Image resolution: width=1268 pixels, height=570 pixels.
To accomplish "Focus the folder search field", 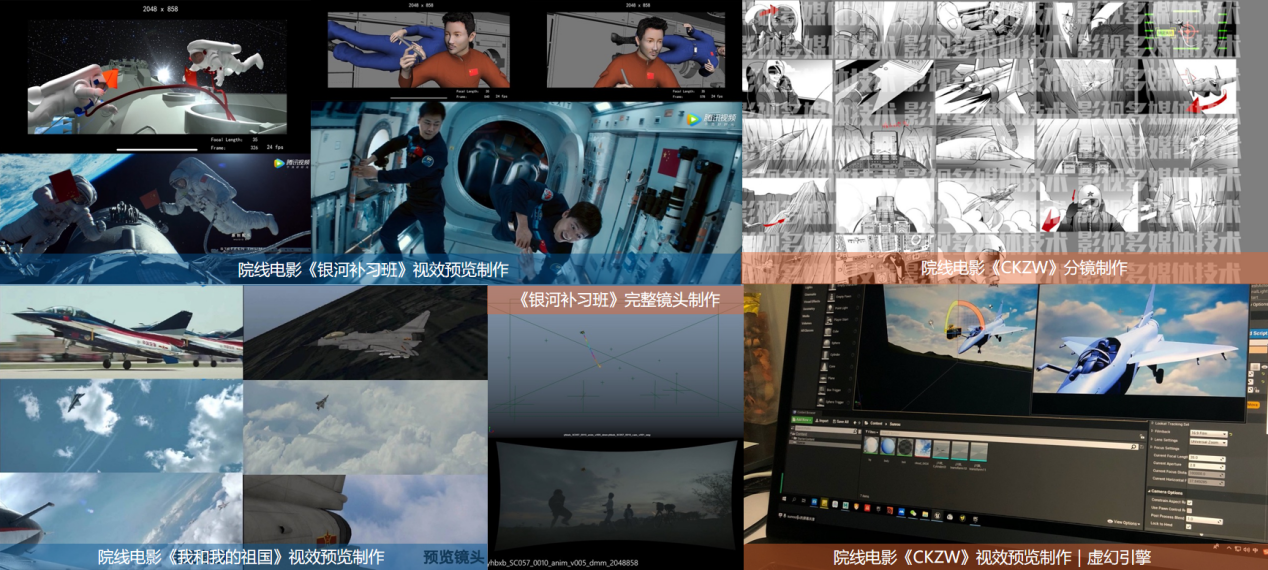I will click(x=824, y=428).
